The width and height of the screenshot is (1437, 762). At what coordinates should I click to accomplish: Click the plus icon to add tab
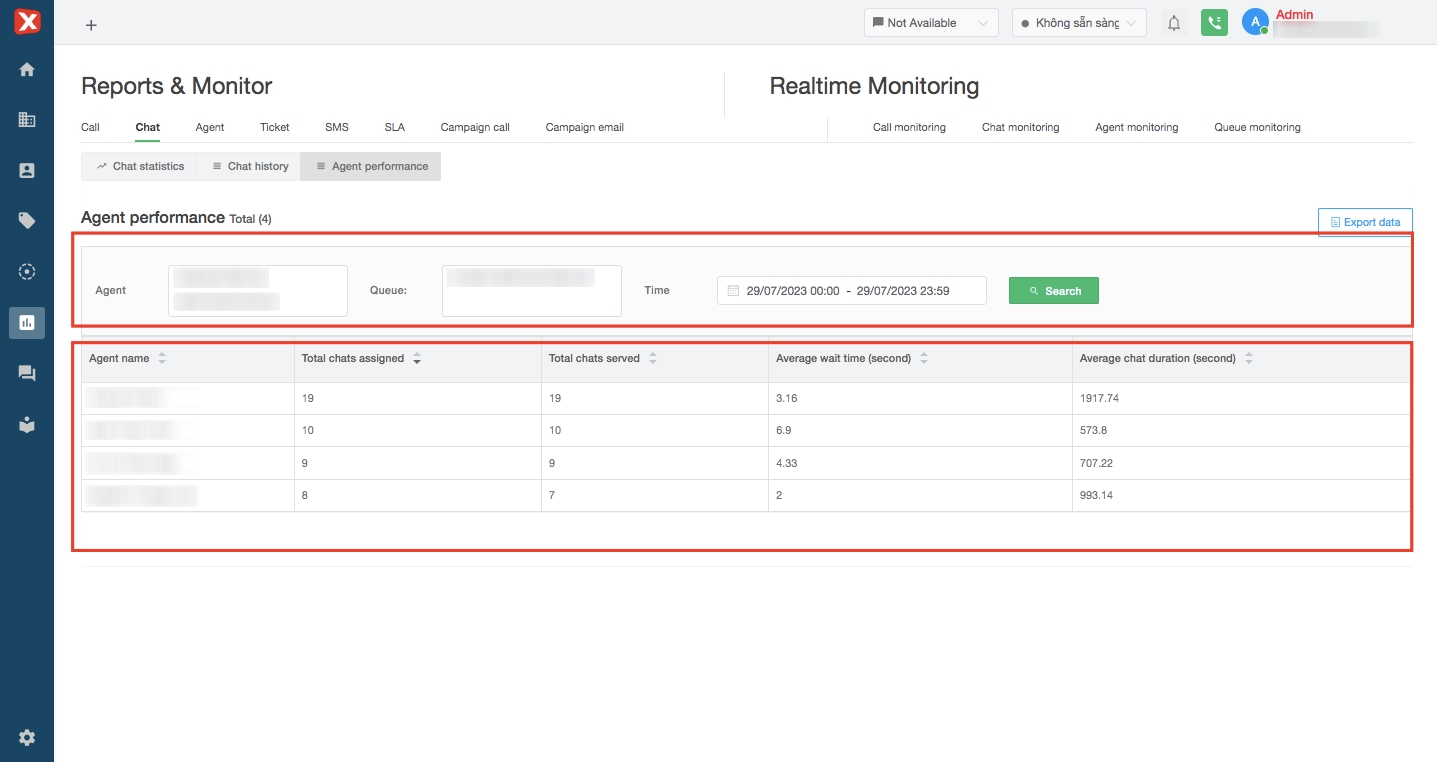pos(91,25)
